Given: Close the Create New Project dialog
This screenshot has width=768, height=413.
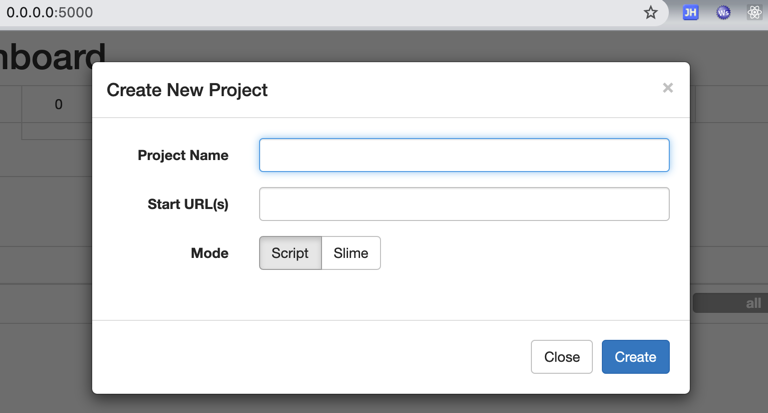Looking at the screenshot, I should 562,357.
